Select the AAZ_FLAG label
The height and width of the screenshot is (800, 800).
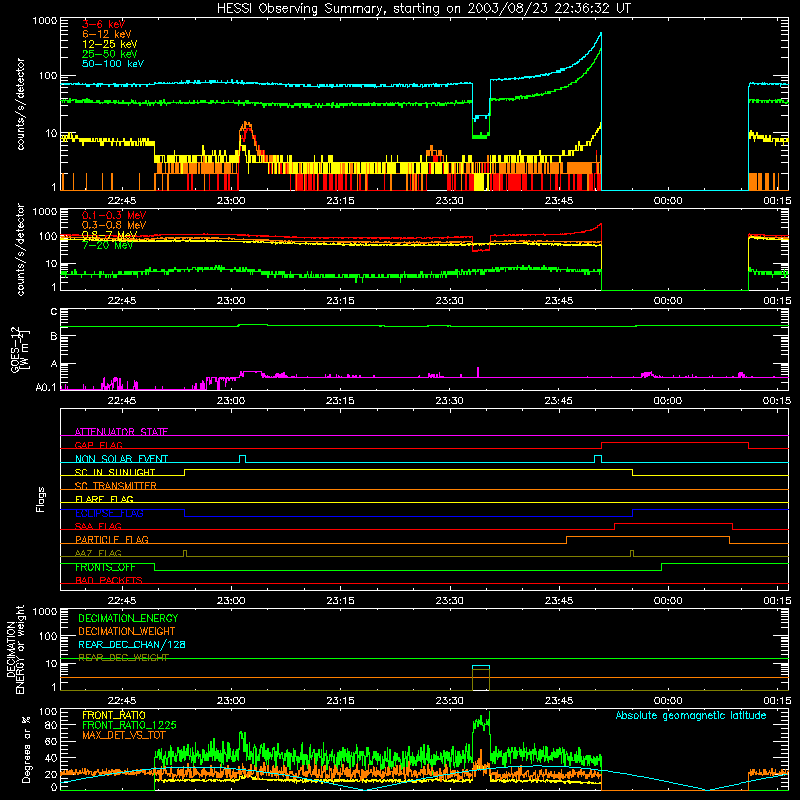[98, 553]
